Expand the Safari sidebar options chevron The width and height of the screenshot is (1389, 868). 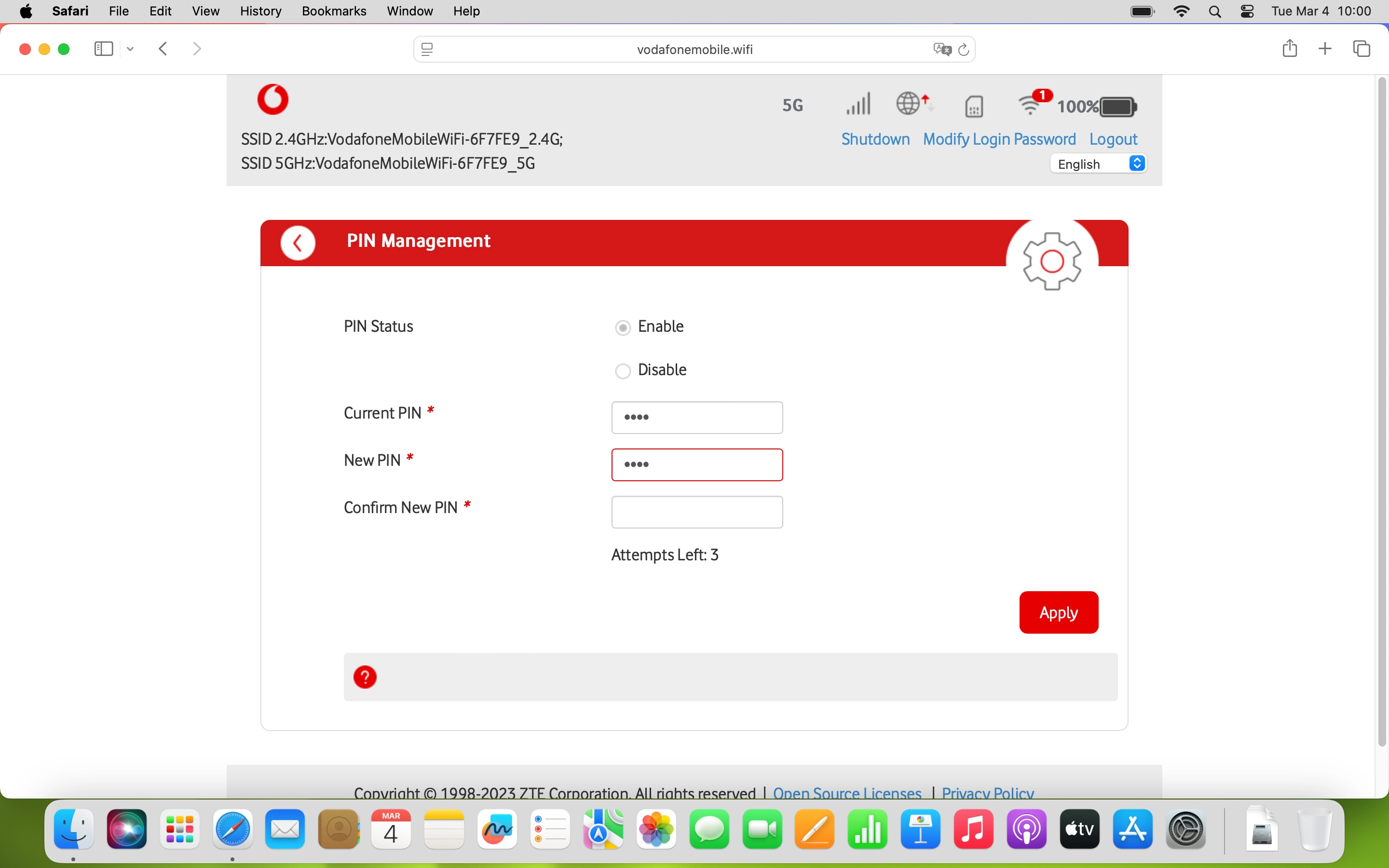[x=130, y=49]
